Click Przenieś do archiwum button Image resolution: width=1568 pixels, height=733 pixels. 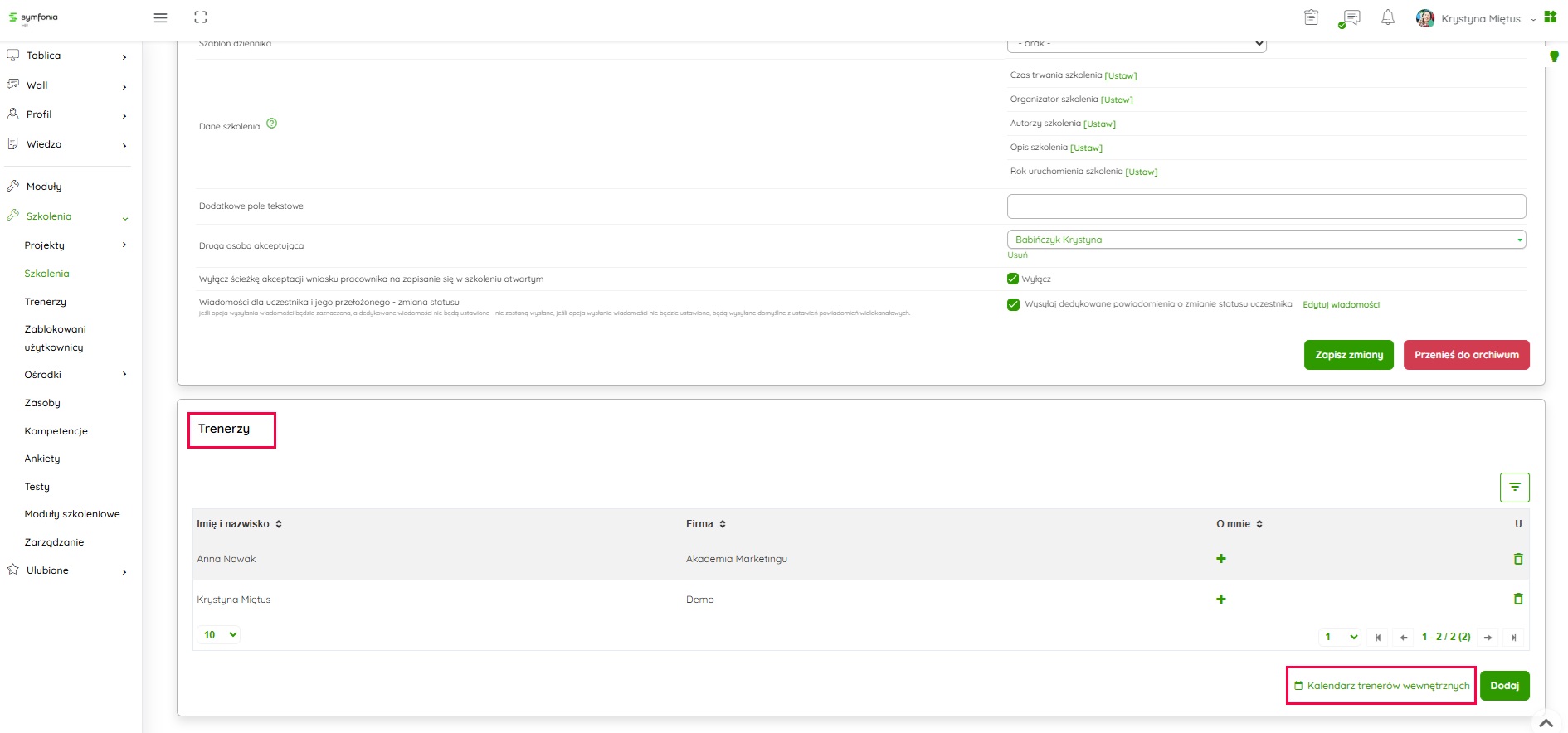(x=1466, y=355)
